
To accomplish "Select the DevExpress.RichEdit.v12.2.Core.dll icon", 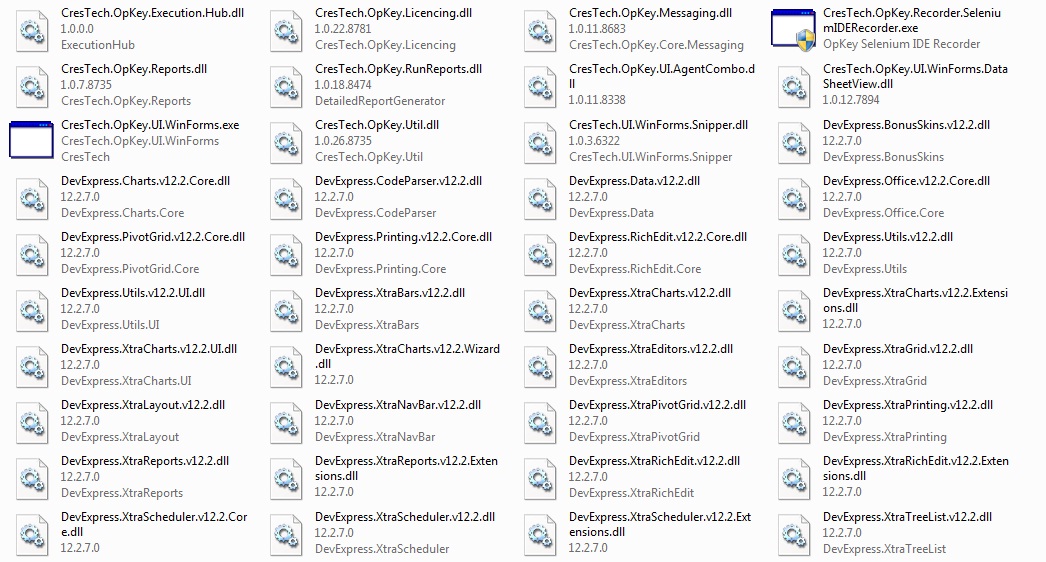I will click(x=540, y=255).
